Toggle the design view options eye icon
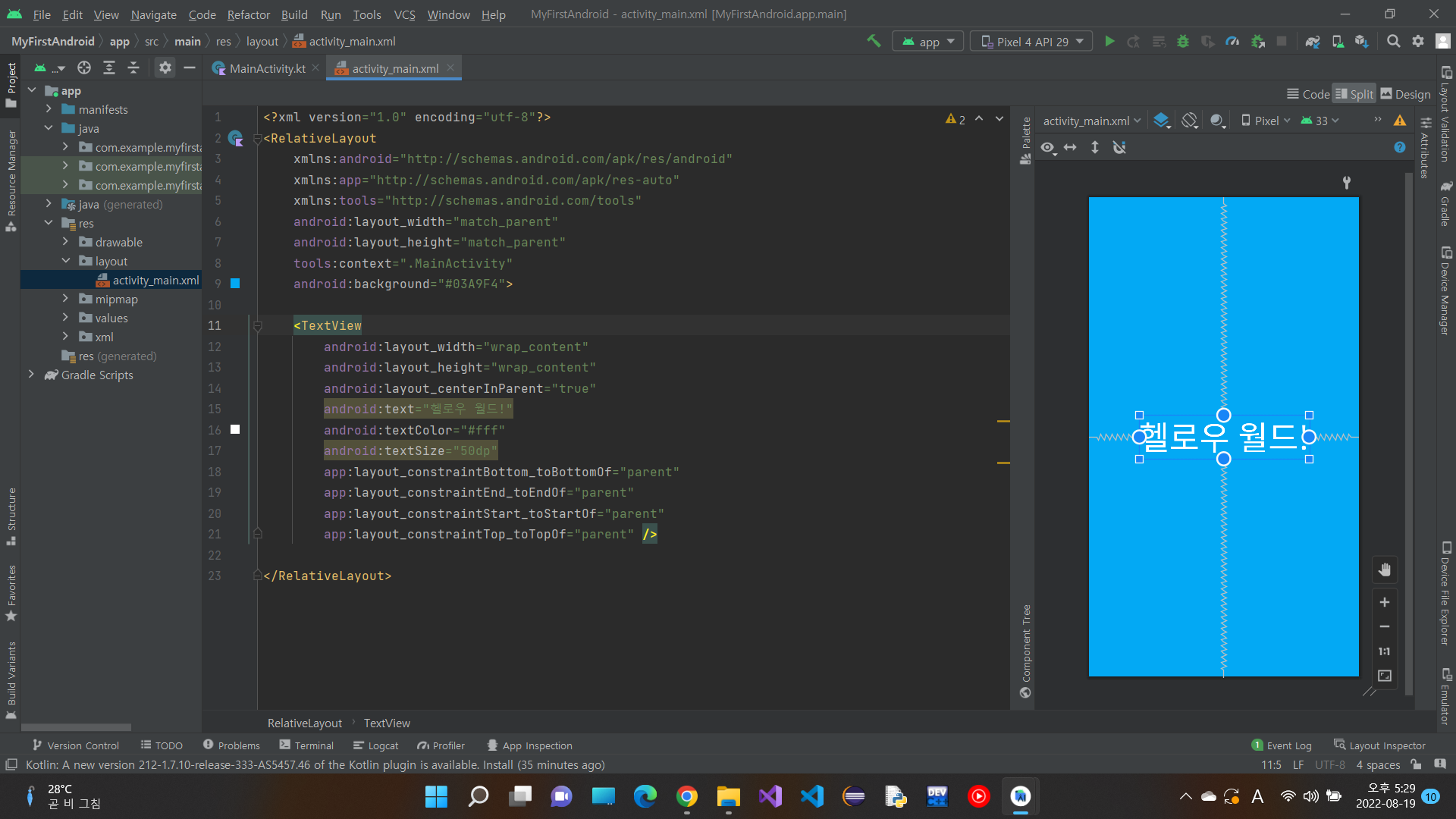The height and width of the screenshot is (819, 1456). (1048, 148)
